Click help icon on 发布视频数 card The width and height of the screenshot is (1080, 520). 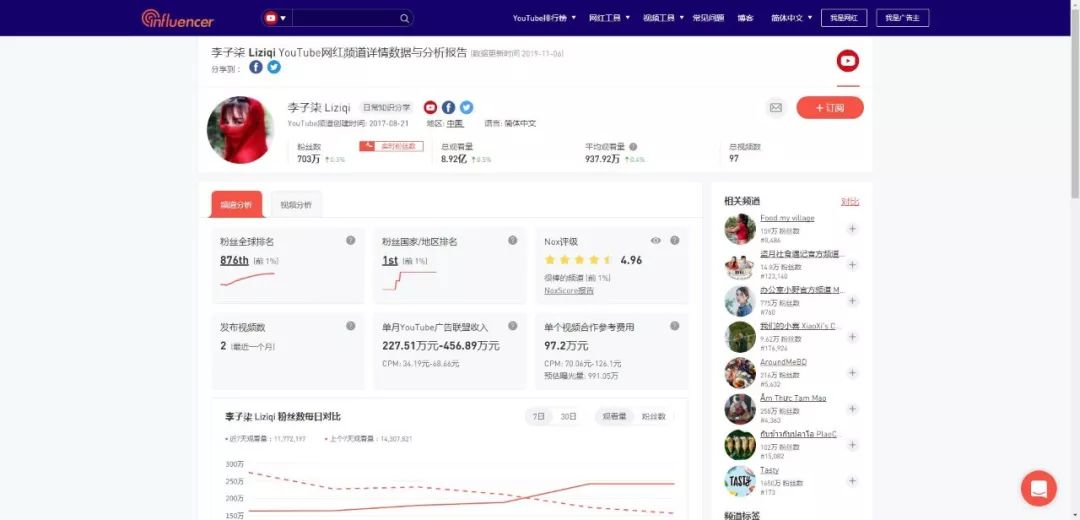[x=351, y=326]
